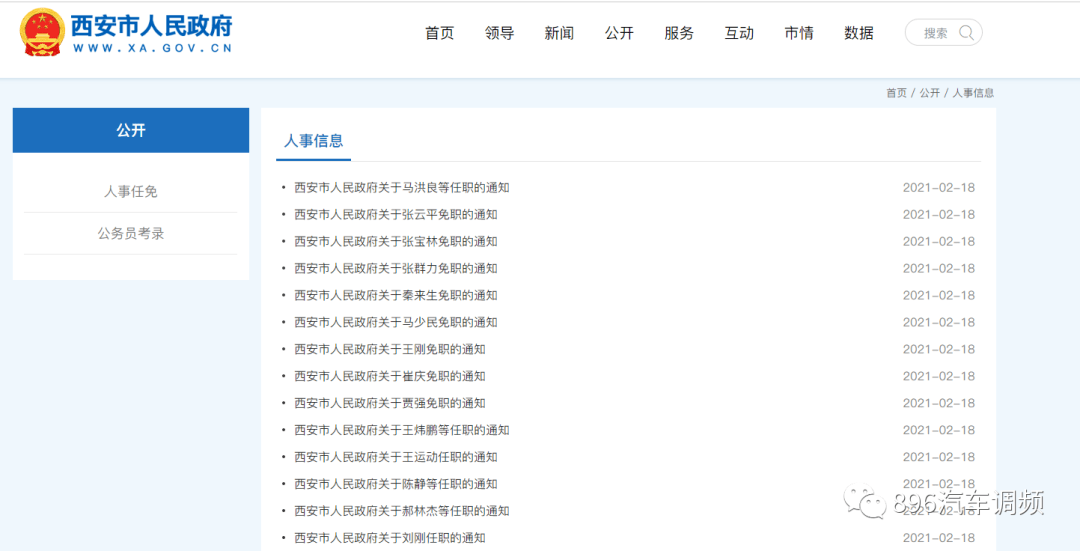Click the search magnifier icon

click(966, 33)
